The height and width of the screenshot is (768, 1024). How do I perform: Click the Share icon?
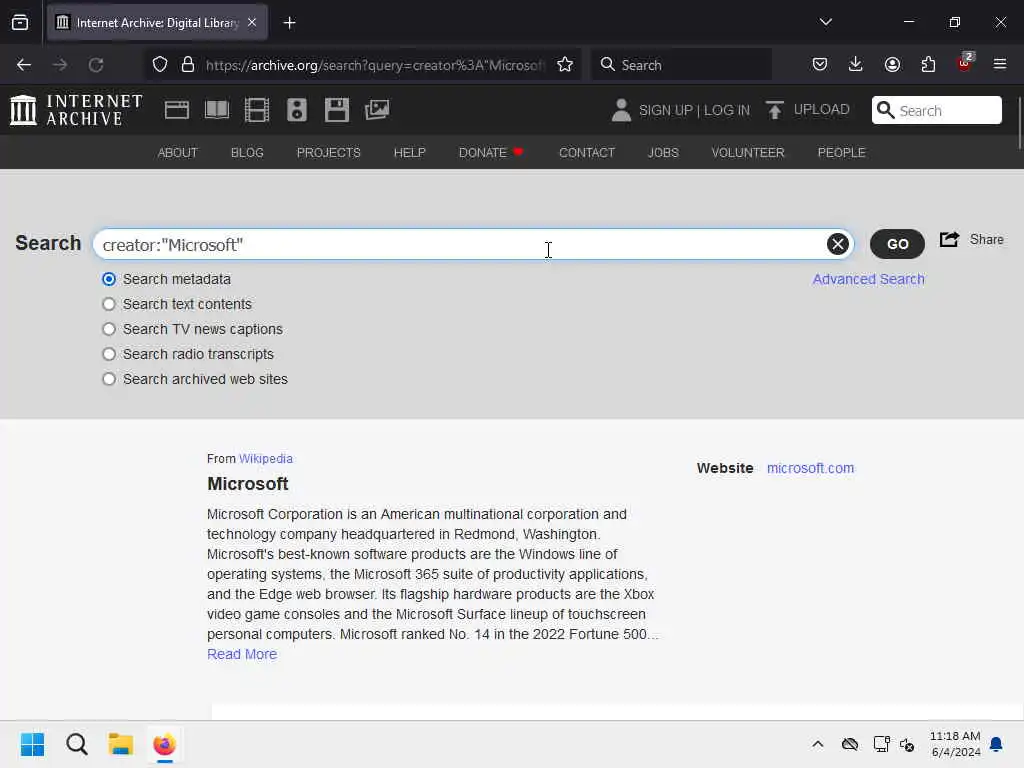point(950,240)
